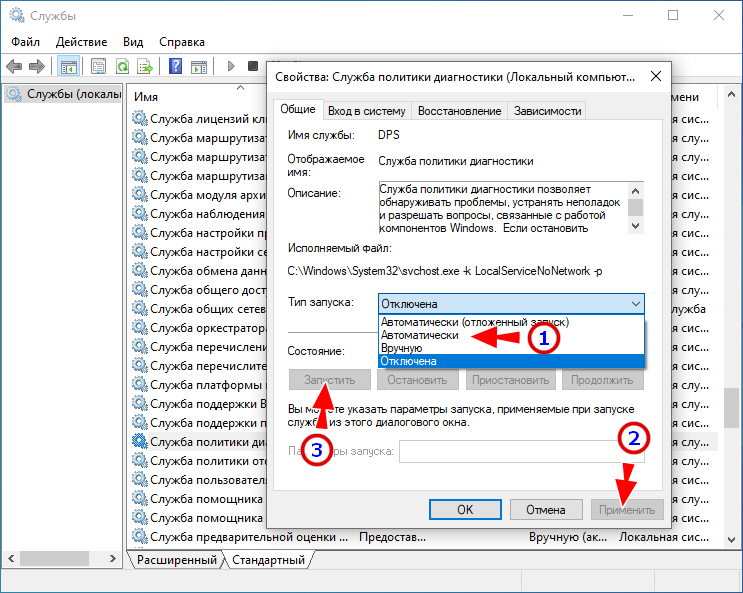Click the Параметры запуска input field
The image size is (743, 593).
point(522,451)
